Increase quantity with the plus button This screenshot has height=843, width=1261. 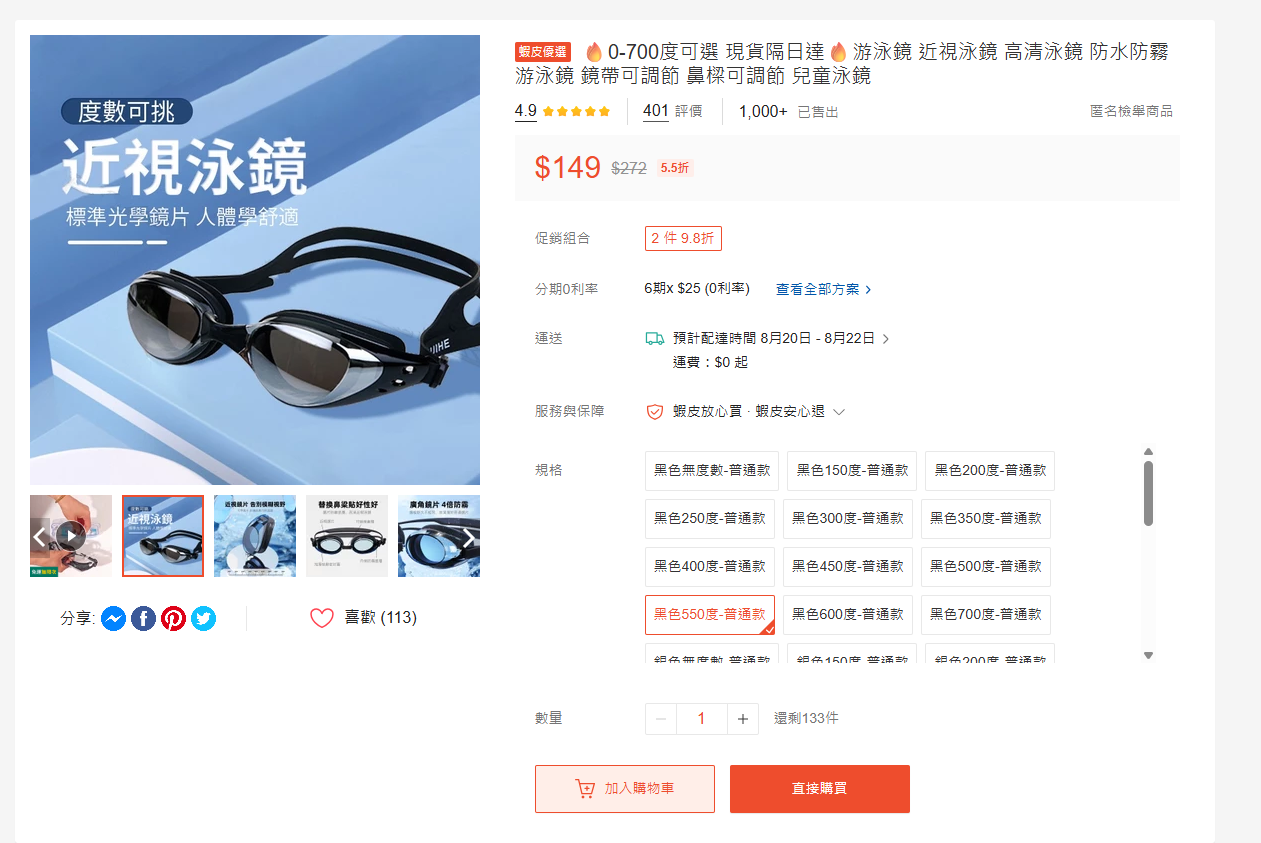click(742, 719)
